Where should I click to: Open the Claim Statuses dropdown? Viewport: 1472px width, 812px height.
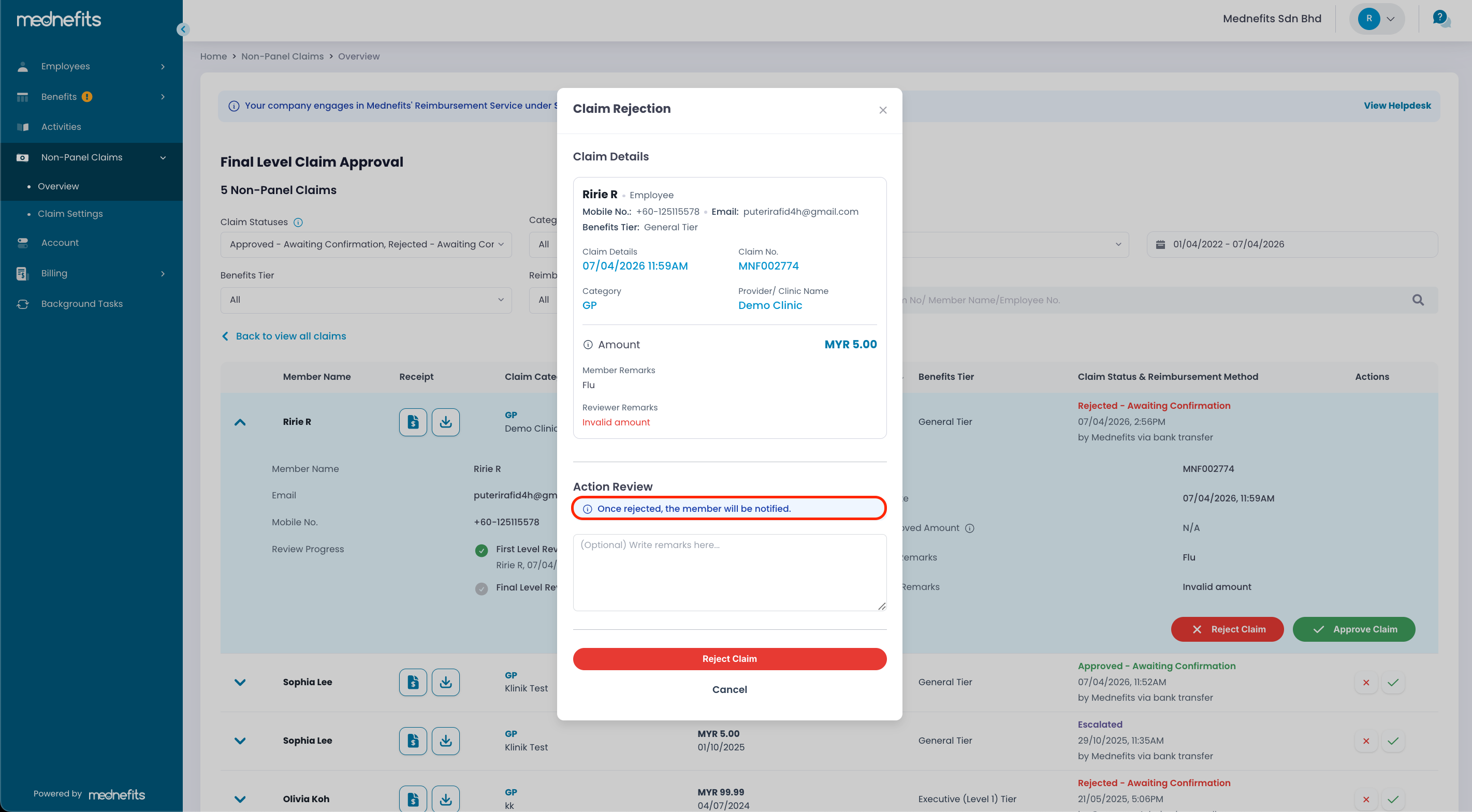coord(366,244)
